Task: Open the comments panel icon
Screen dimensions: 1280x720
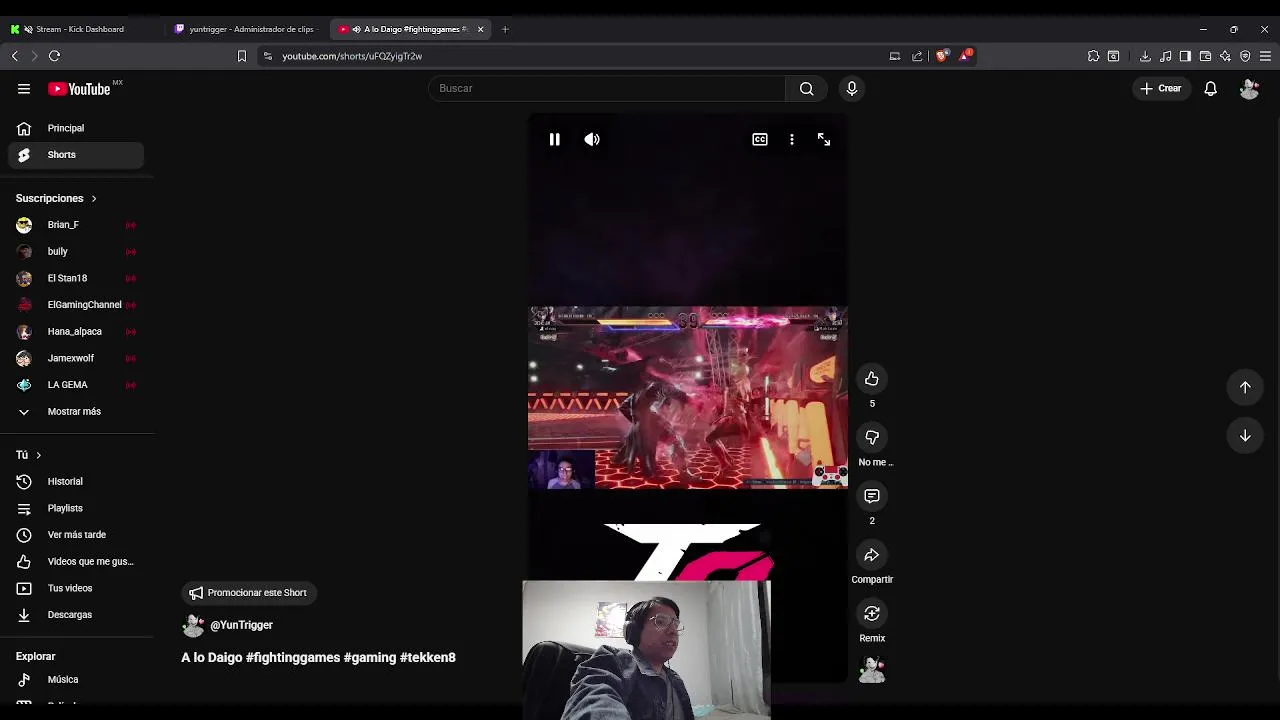Action: pos(872,496)
